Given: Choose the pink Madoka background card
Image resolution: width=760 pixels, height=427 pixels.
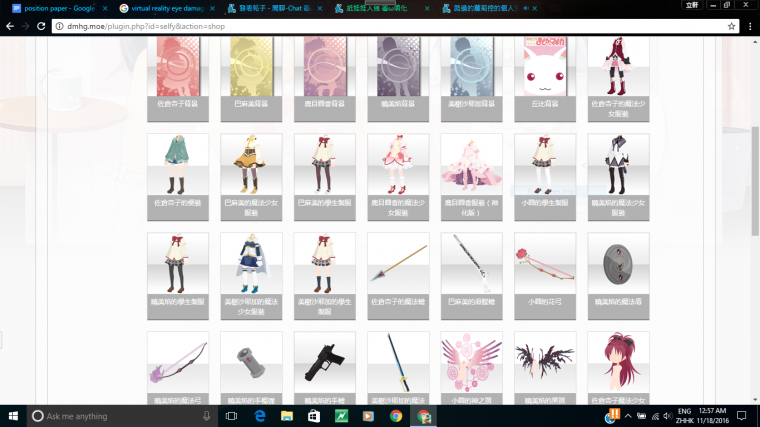Looking at the screenshot, I should (x=325, y=79).
